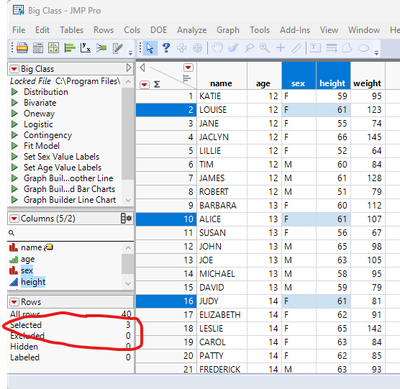Collapse the side panels with the table corner triangle
The image size is (400, 389).
pyautogui.click(x=142, y=67)
